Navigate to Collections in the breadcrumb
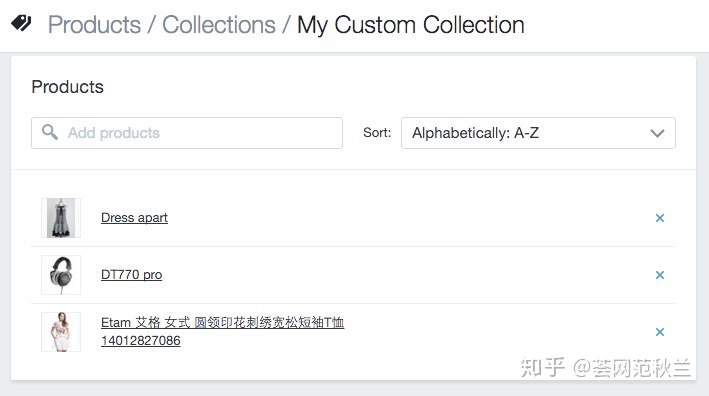 (x=219, y=25)
